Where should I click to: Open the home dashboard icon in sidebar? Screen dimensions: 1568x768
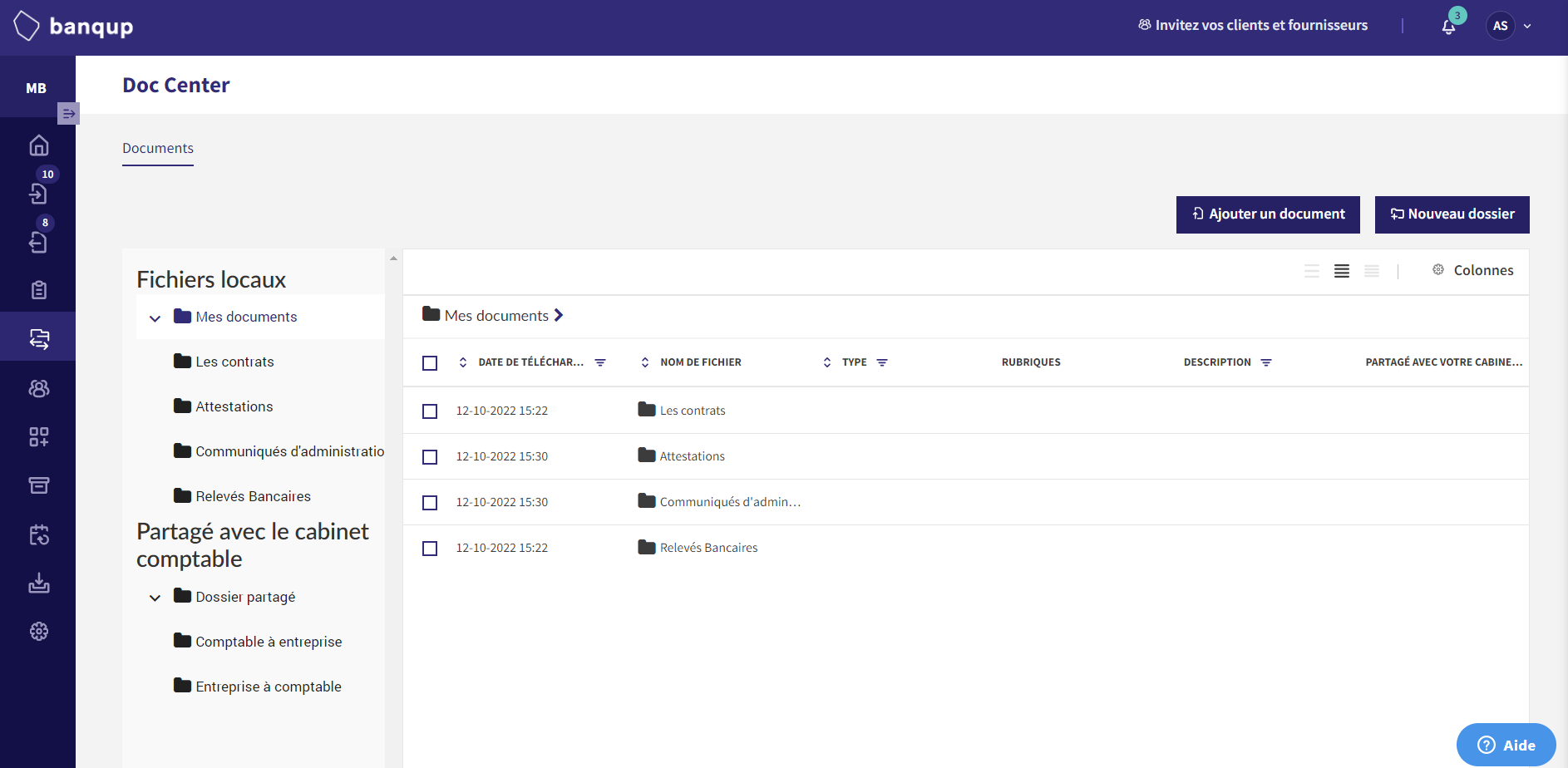click(x=39, y=145)
